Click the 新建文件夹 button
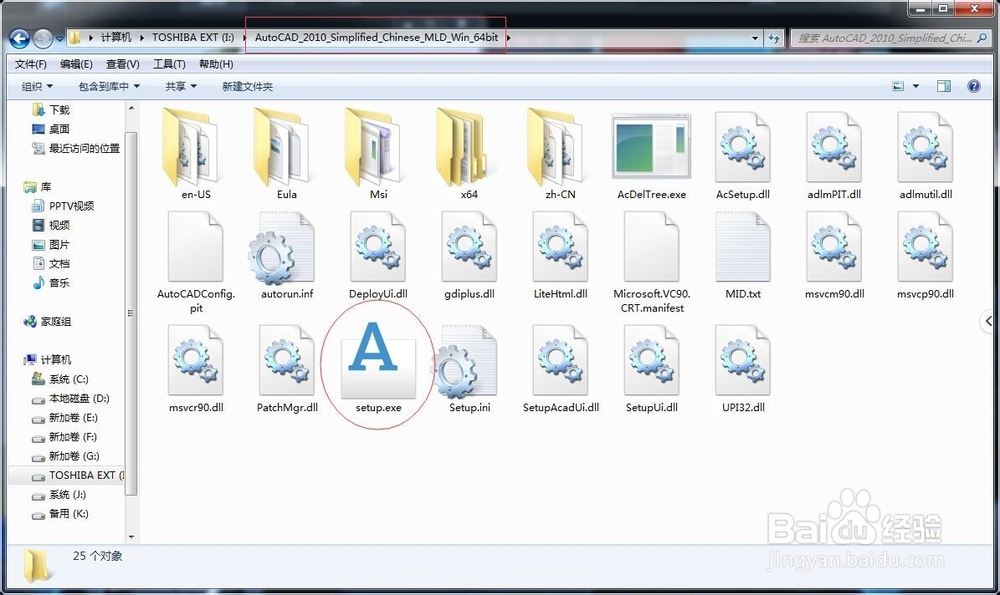This screenshot has width=1000, height=595. click(247, 86)
